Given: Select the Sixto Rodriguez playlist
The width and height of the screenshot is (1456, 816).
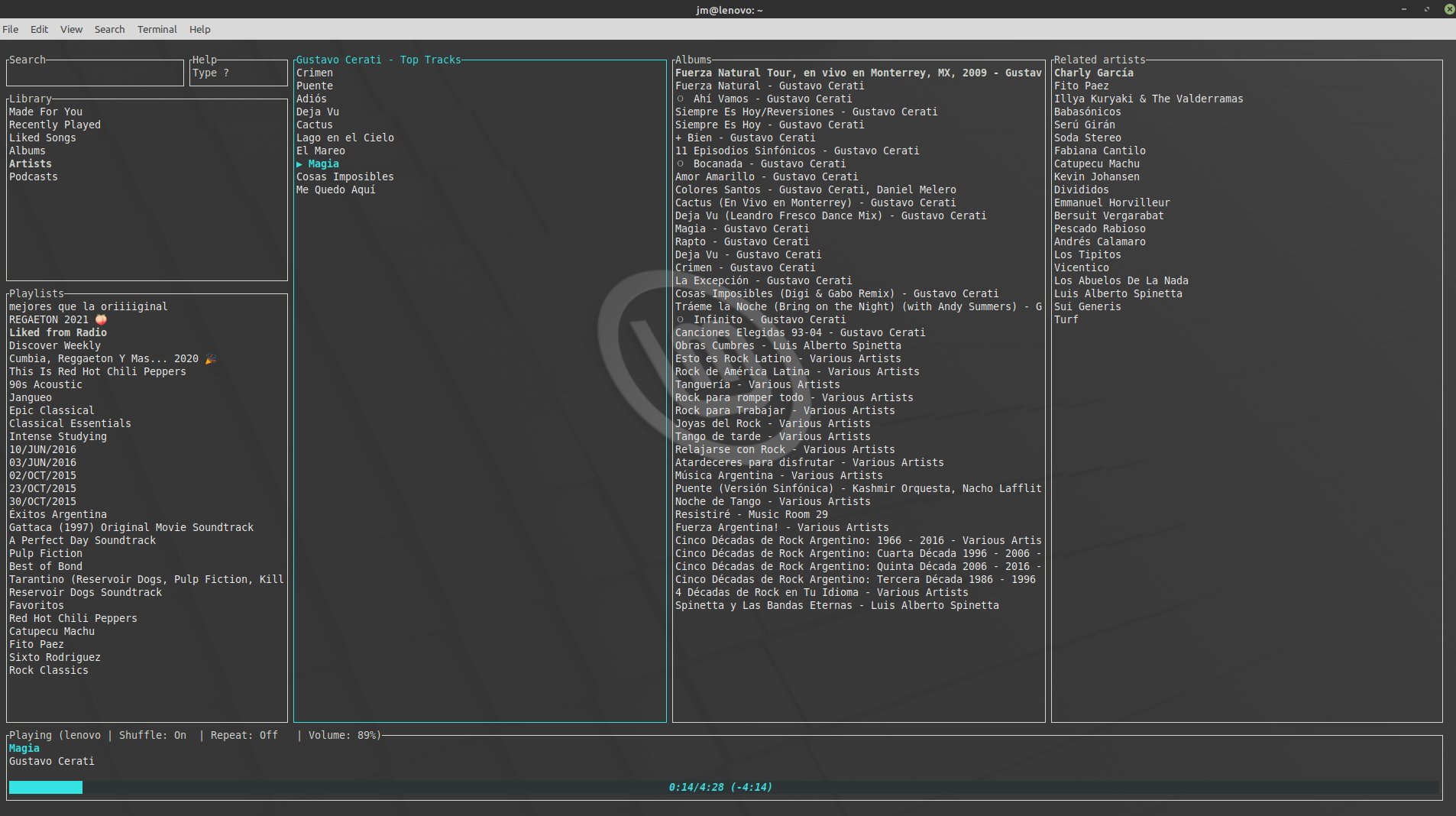Looking at the screenshot, I should click(x=55, y=657).
